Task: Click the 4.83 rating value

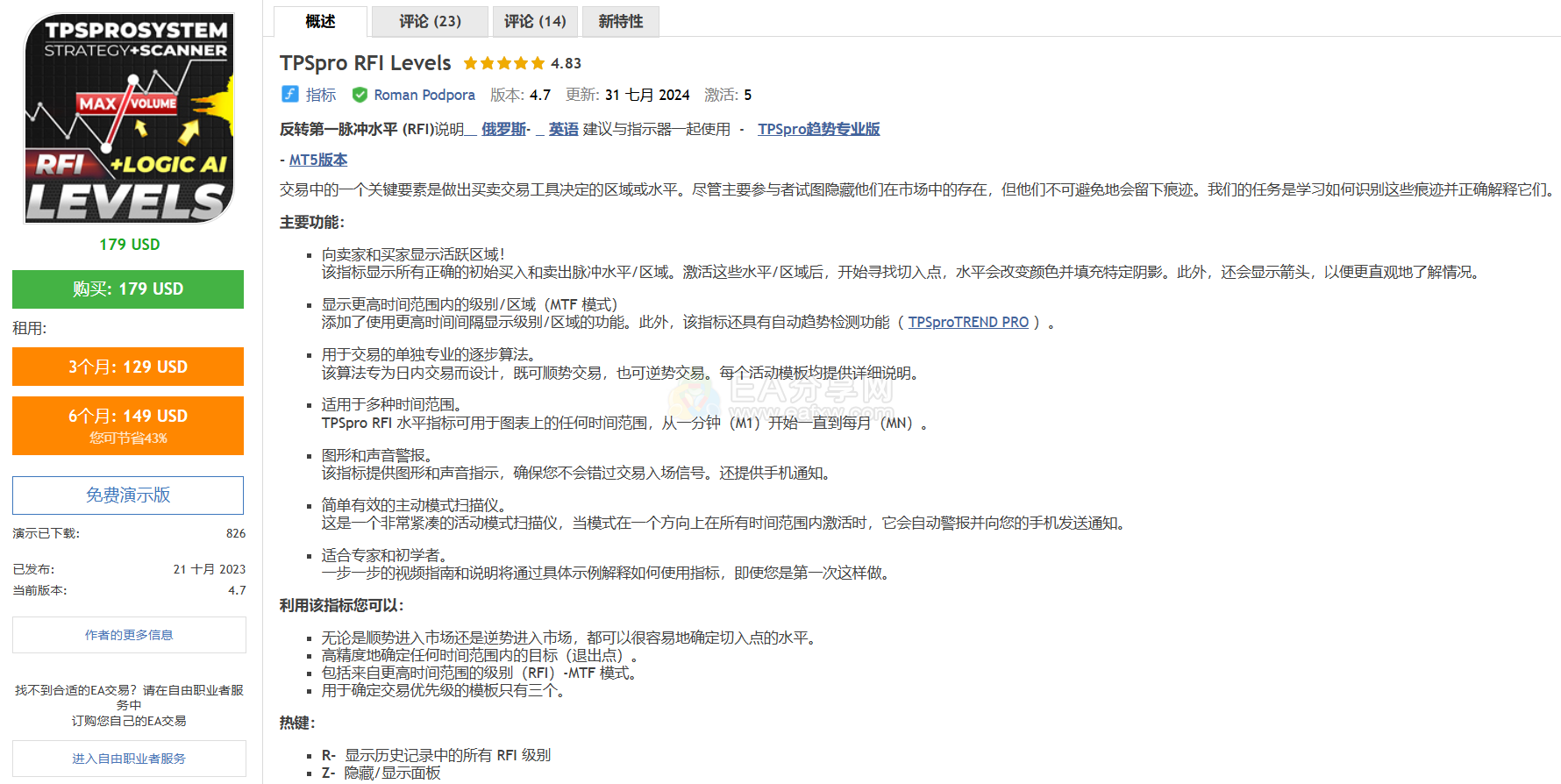Action: [x=566, y=63]
